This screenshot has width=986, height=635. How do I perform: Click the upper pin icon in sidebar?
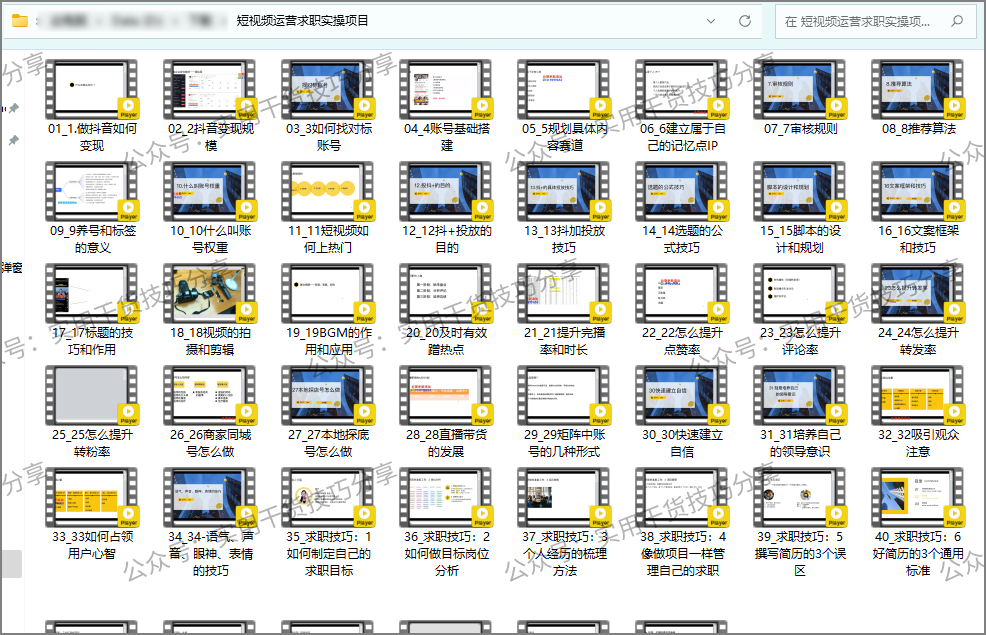[13, 108]
